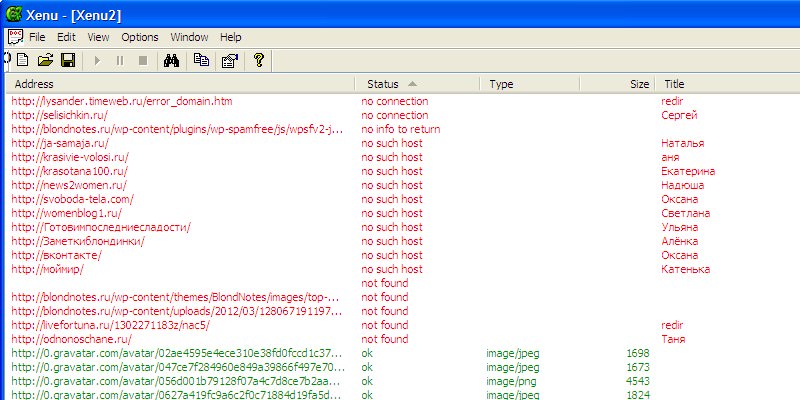Click the title cell Сергей
Viewport: 800px width, 400px height.
[x=679, y=115]
